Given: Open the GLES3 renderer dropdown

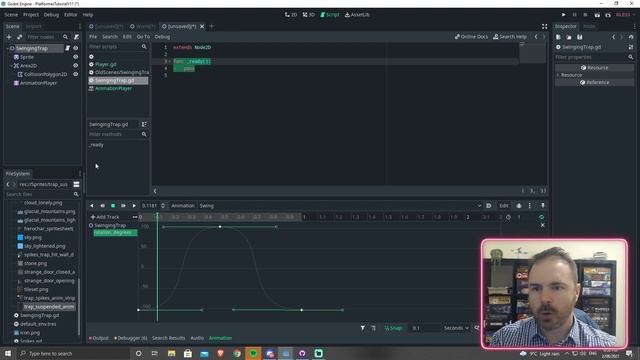Looking at the screenshot, I should click(625, 15).
